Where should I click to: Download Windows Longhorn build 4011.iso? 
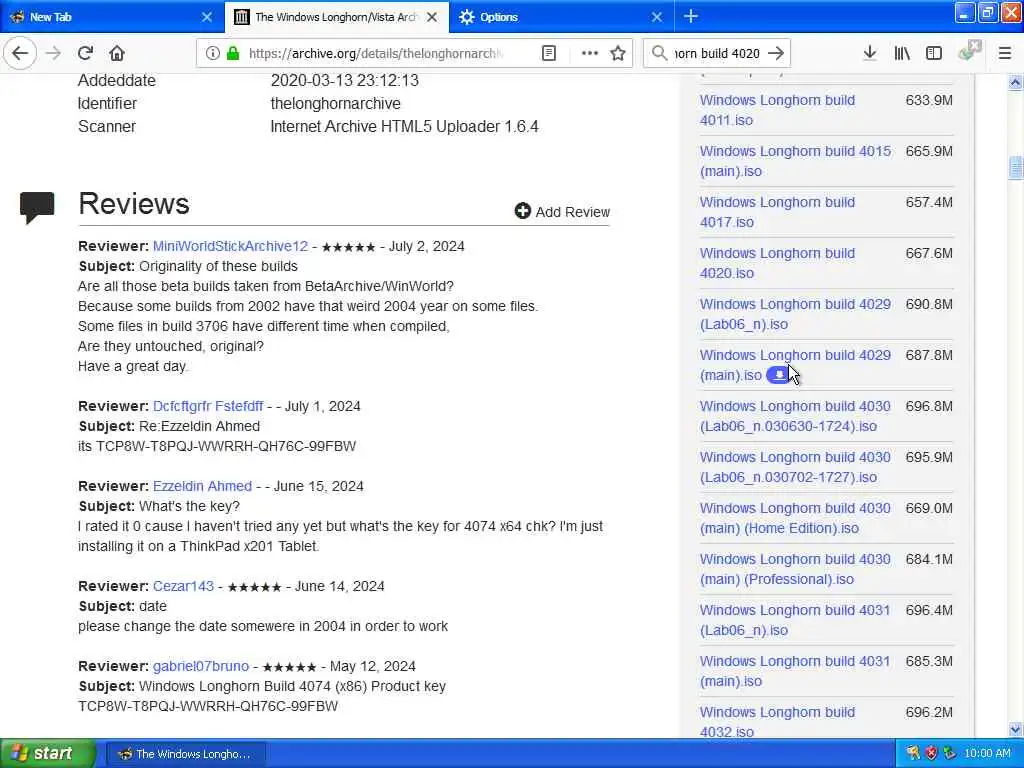pyautogui.click(x=777, y=110)
